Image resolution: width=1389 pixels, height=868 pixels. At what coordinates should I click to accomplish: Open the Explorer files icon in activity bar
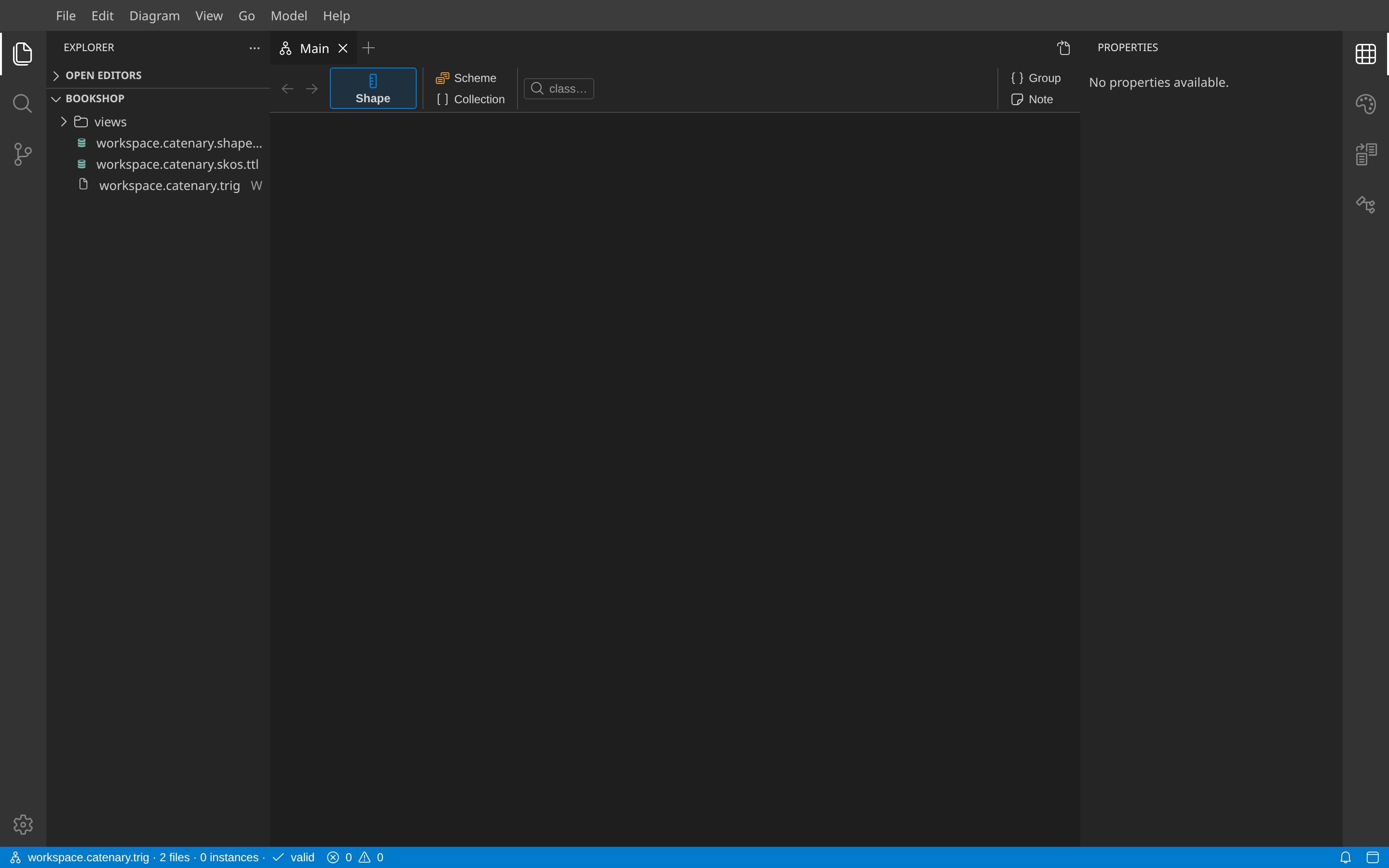22,54
